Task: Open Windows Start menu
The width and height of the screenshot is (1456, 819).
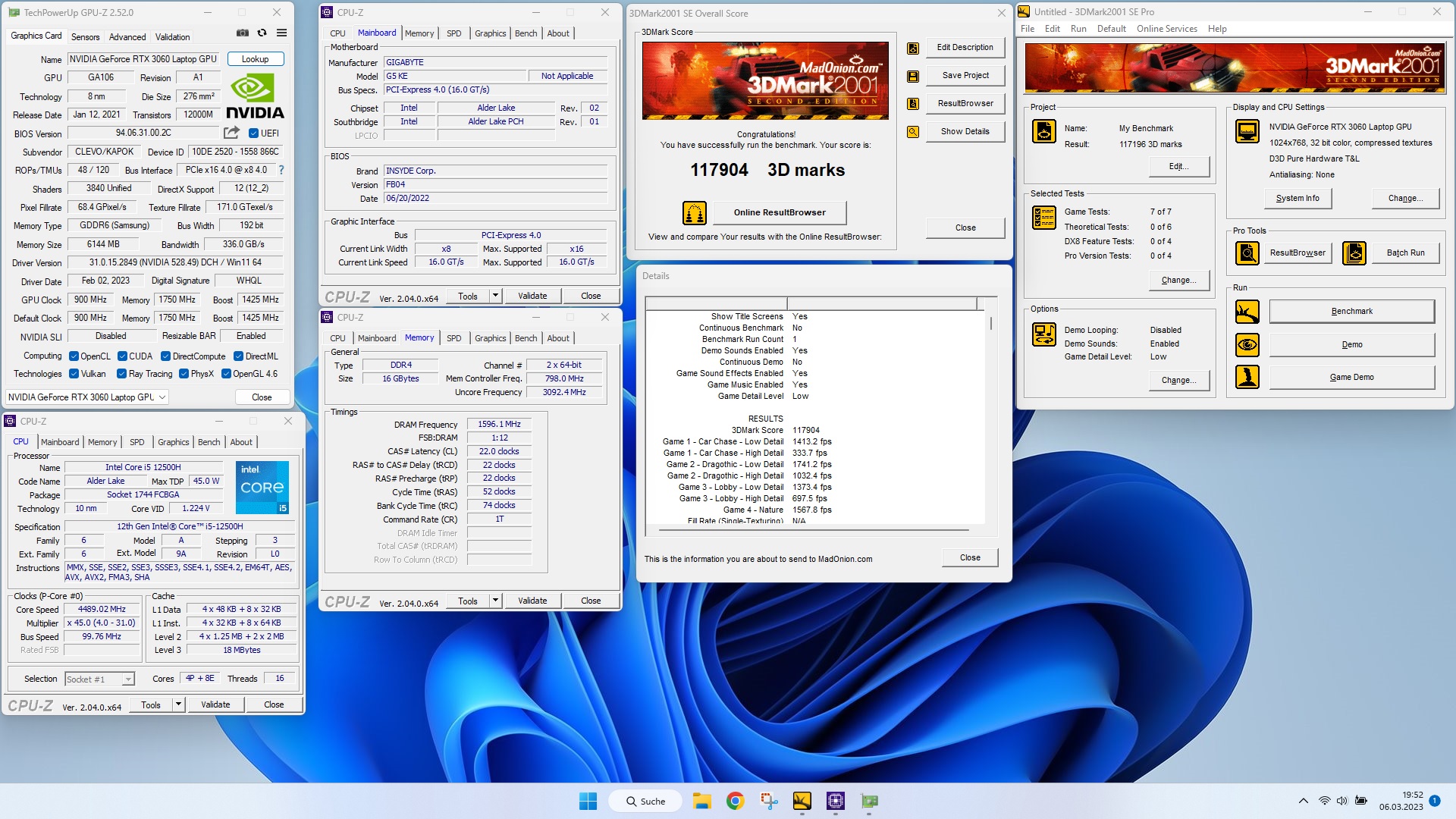Action: (588, 801)
